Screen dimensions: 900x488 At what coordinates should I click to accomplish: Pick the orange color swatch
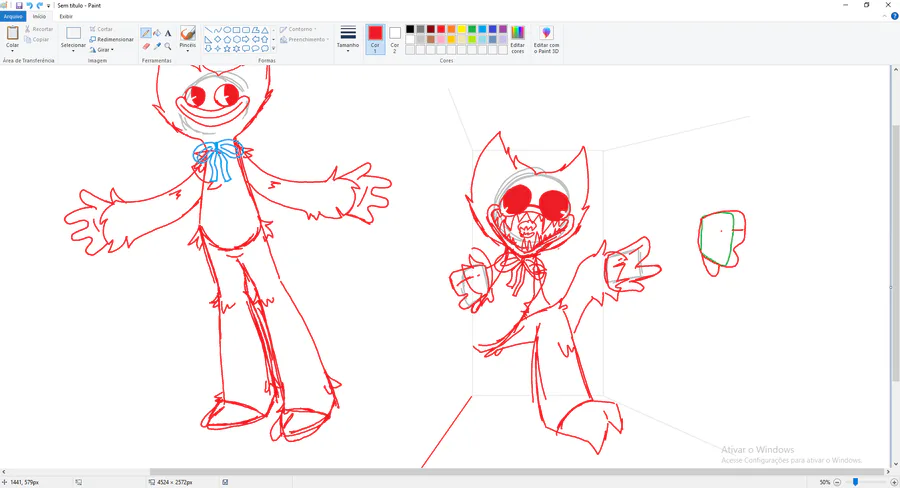[x=451, y=29]
